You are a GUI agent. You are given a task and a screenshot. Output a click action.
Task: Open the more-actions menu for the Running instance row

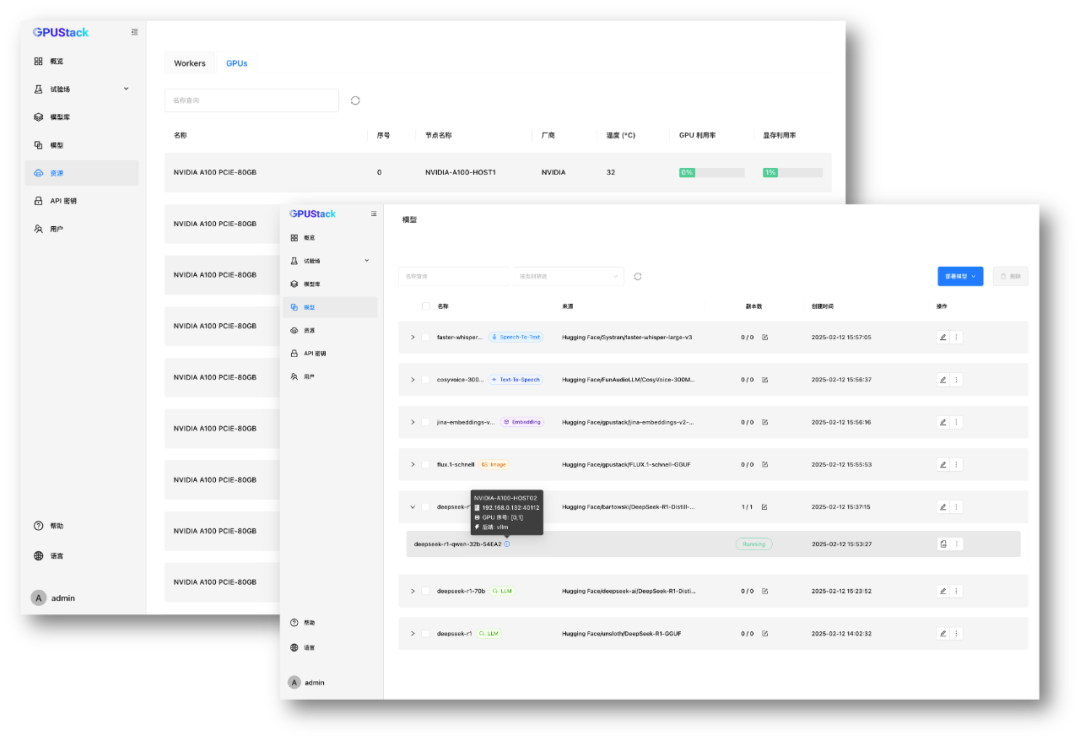click(956, 544)
